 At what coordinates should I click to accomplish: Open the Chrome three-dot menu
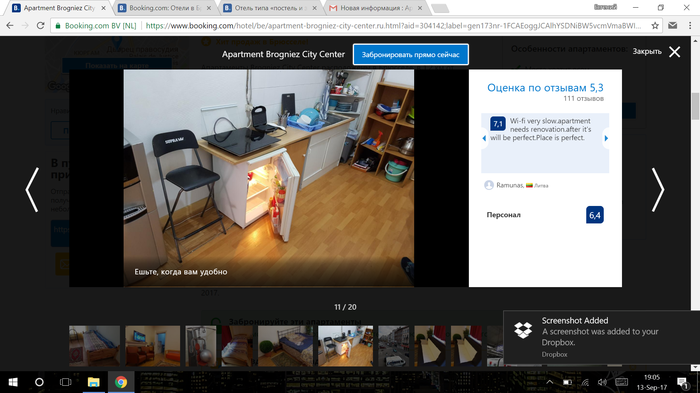690,25
